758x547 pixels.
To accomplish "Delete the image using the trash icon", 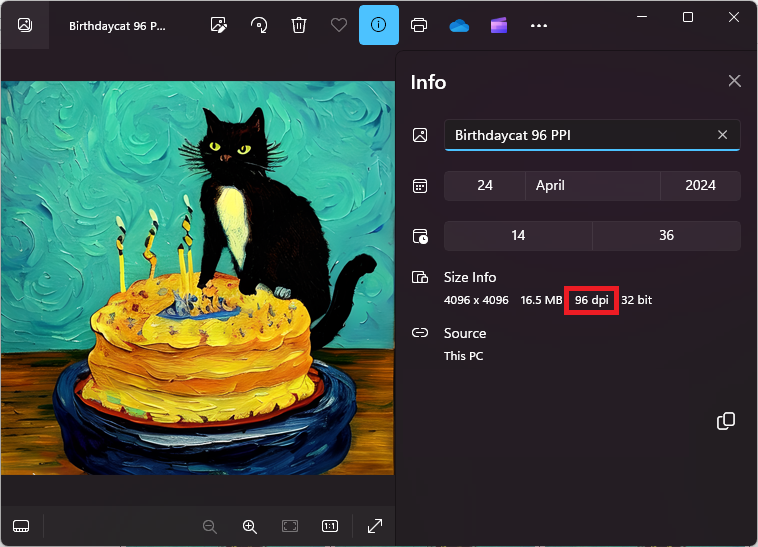I will [299, 25].
